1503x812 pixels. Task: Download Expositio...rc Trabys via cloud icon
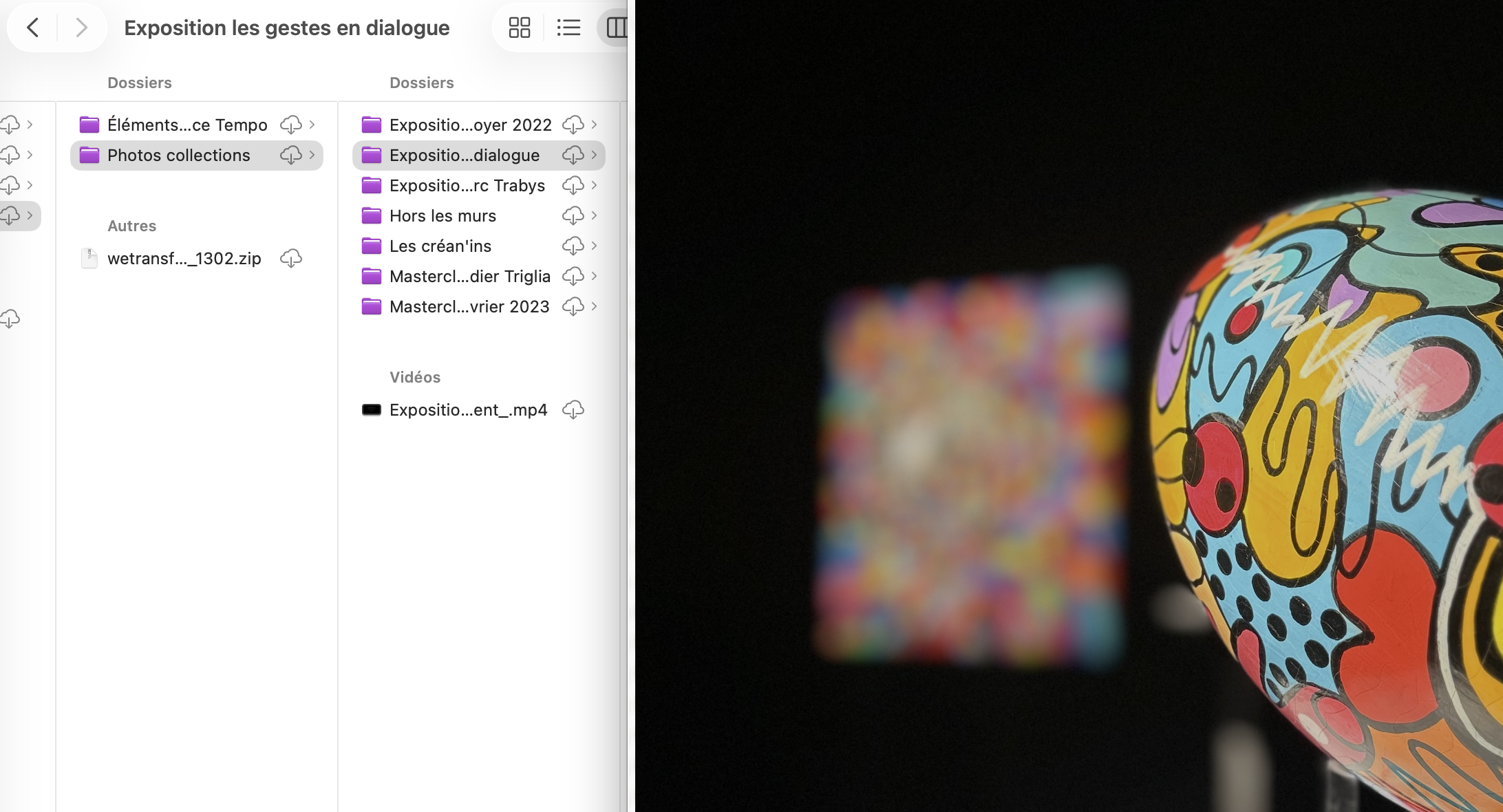[x=573, y=185]
